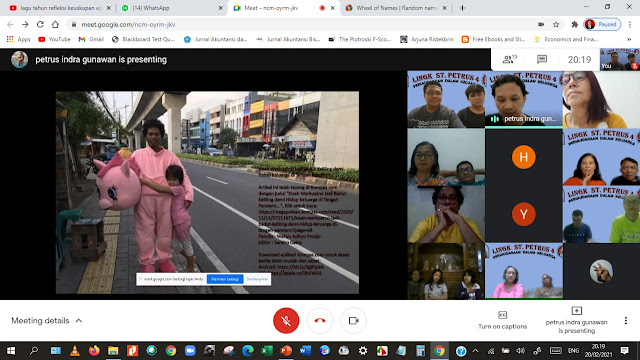Screen dimensions: 640x360
Task: Close the WhatsApp tab
Action: tap(220, 8)
